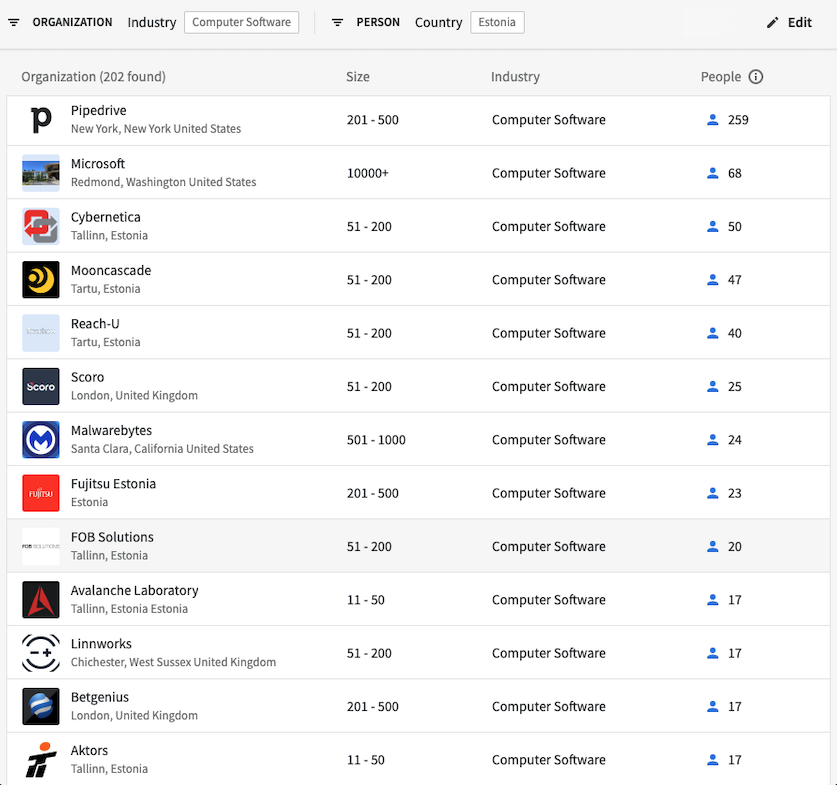Switch to the ORGANIZATION section
The height and width of the screenshot is (785, 837).
coord(72,22)
